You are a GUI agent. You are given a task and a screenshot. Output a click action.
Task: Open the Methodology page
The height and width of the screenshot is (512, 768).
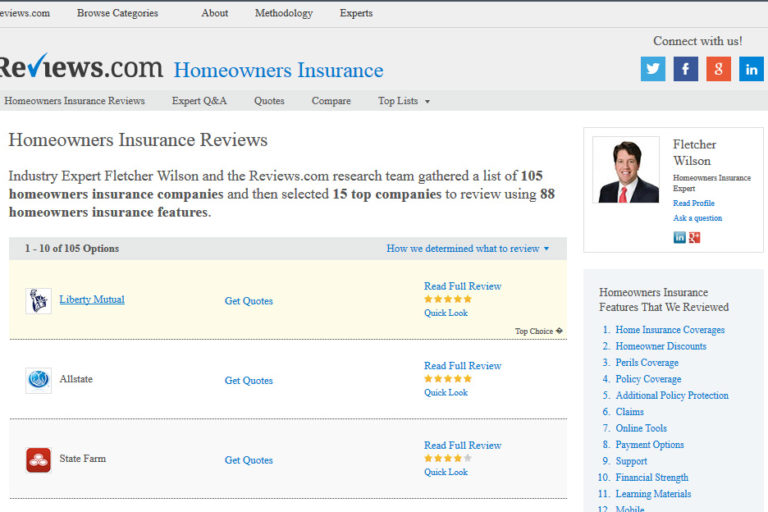(x=284, y=13)
